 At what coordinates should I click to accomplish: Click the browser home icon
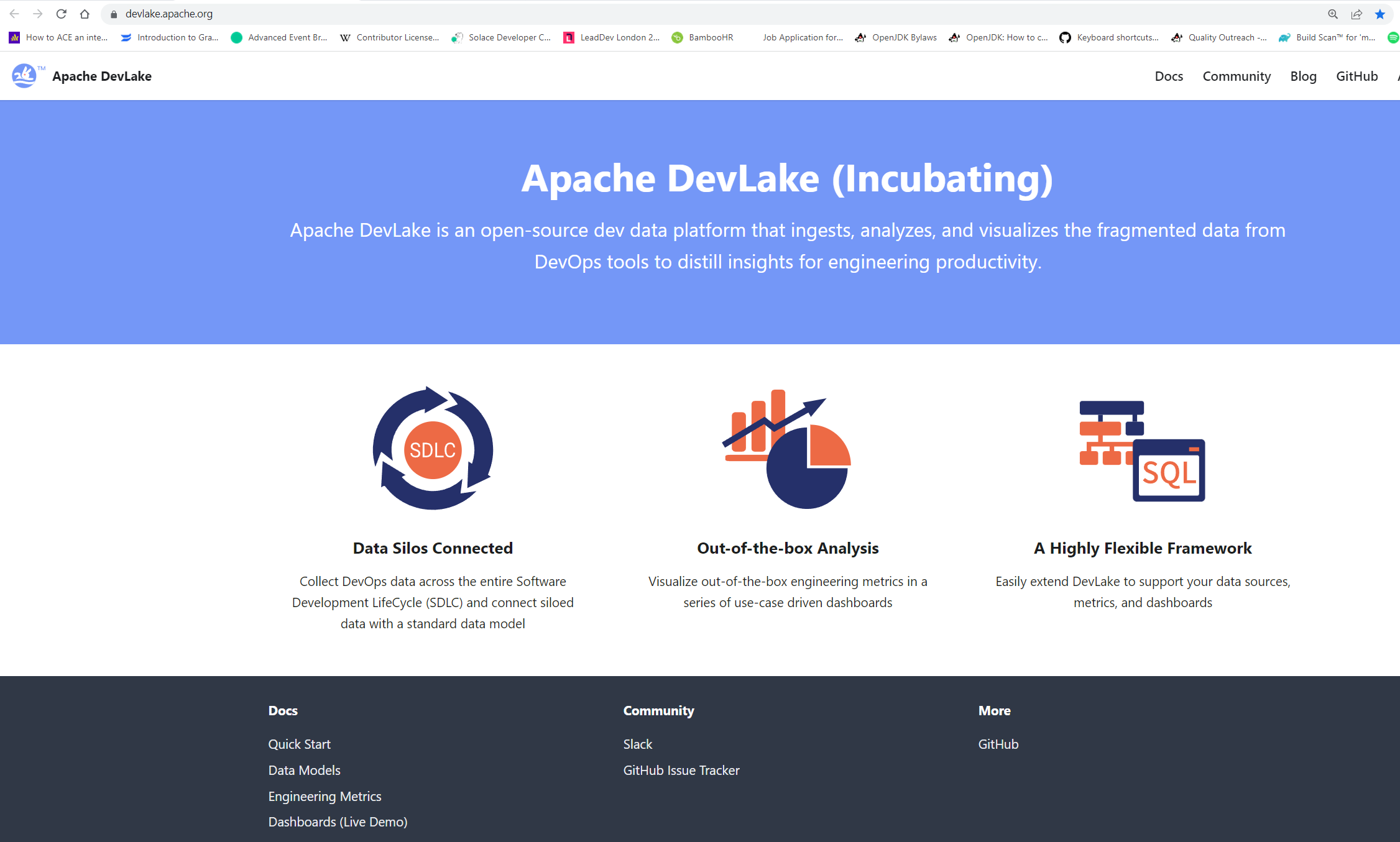[85, 14]
